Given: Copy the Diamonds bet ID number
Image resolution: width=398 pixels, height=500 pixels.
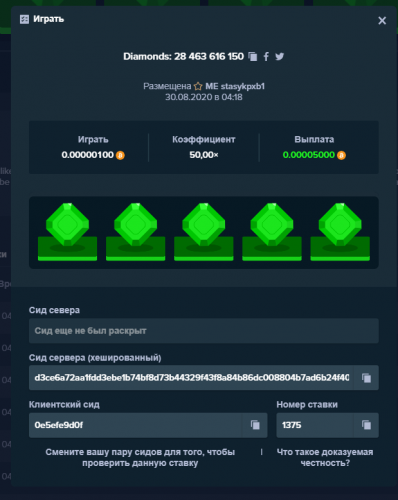Looking at the screenshot, I should [253, 57].
